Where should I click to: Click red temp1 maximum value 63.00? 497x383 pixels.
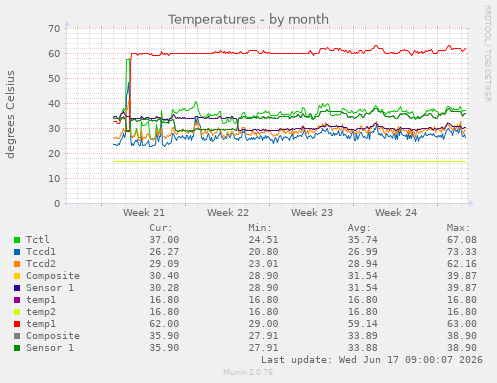(x=462, y=324)
